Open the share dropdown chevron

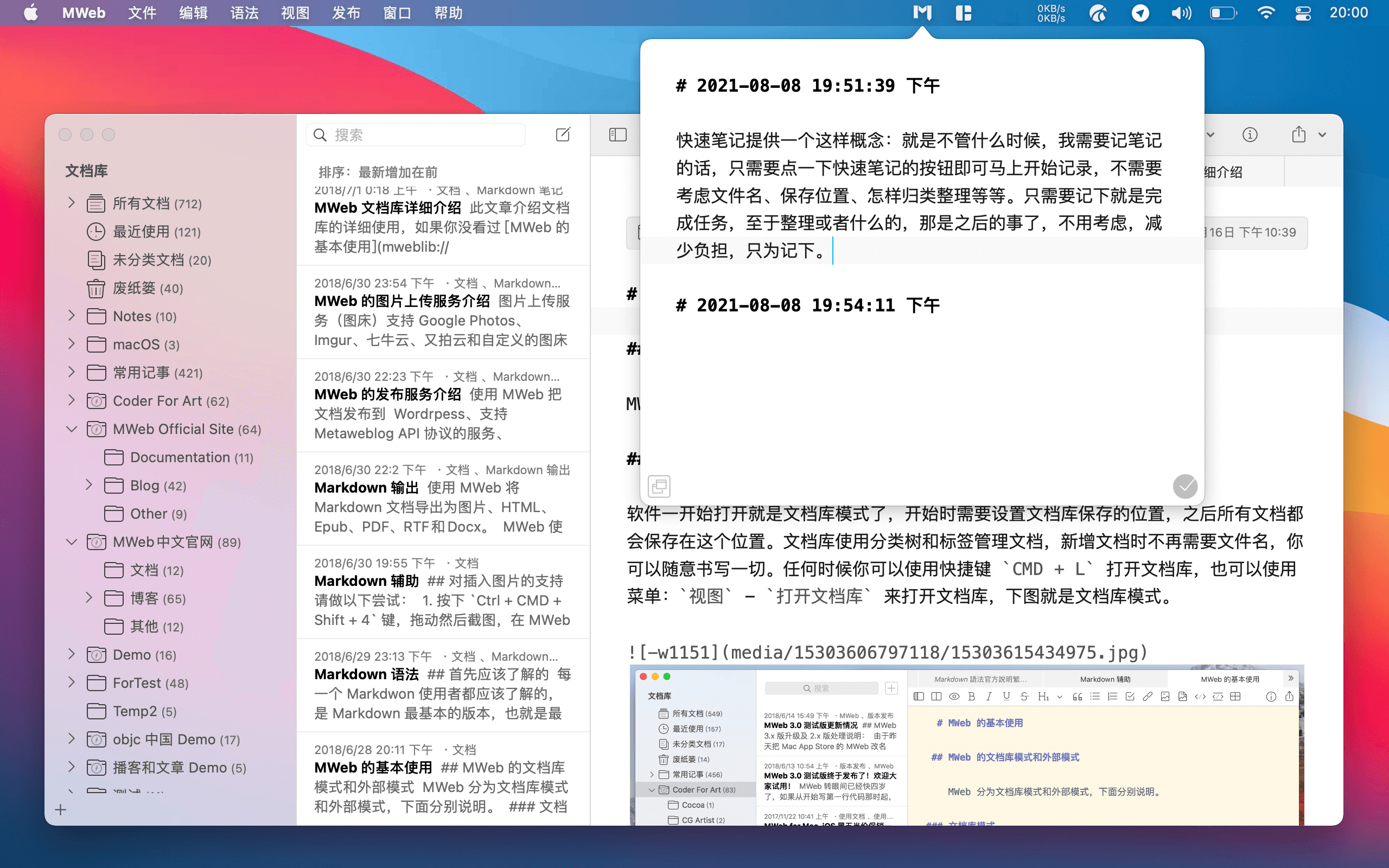tap(1323, 135)
